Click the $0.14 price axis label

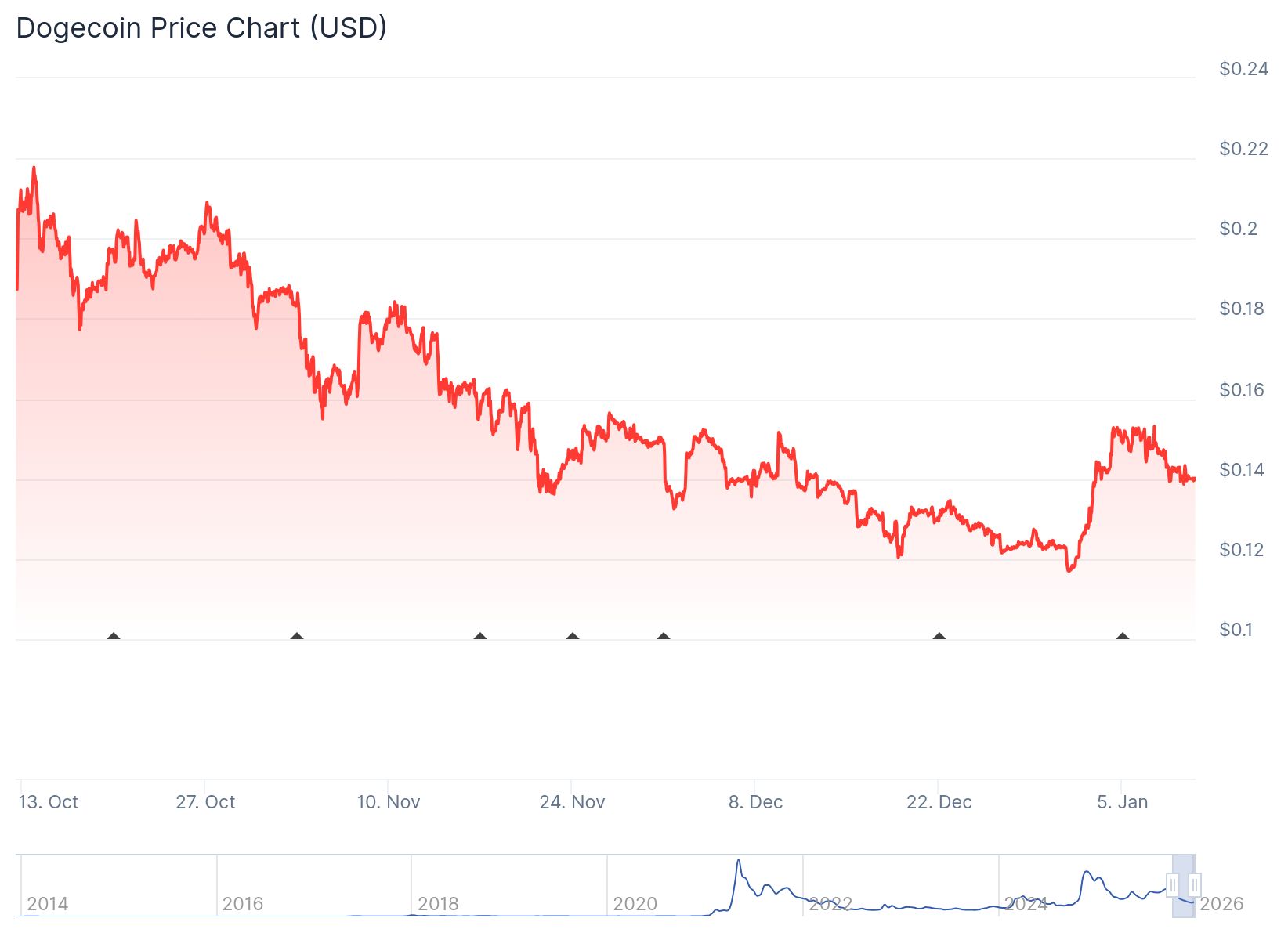coord(1240,468)
